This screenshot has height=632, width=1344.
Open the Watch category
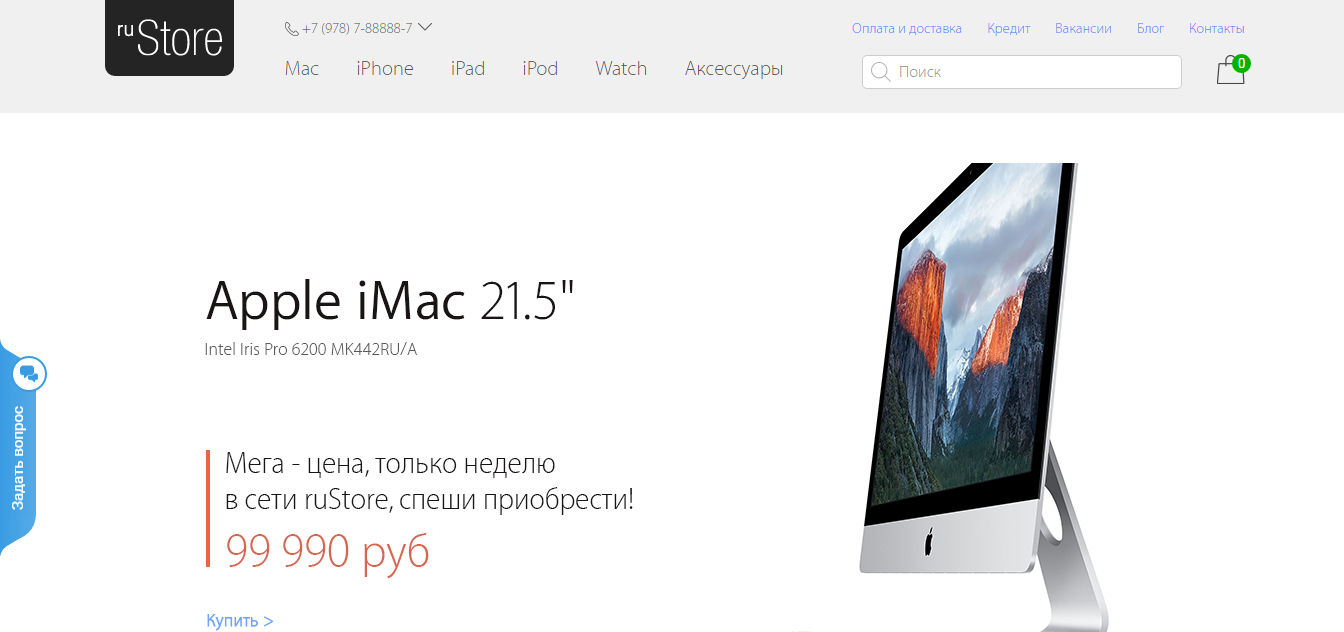pyautogui.click(x=621, y=69)
